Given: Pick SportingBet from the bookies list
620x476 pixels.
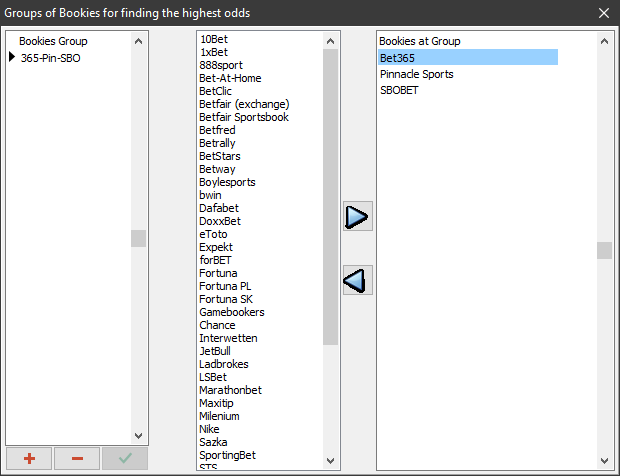Looking at the screenshot, I should coord(227,455).
